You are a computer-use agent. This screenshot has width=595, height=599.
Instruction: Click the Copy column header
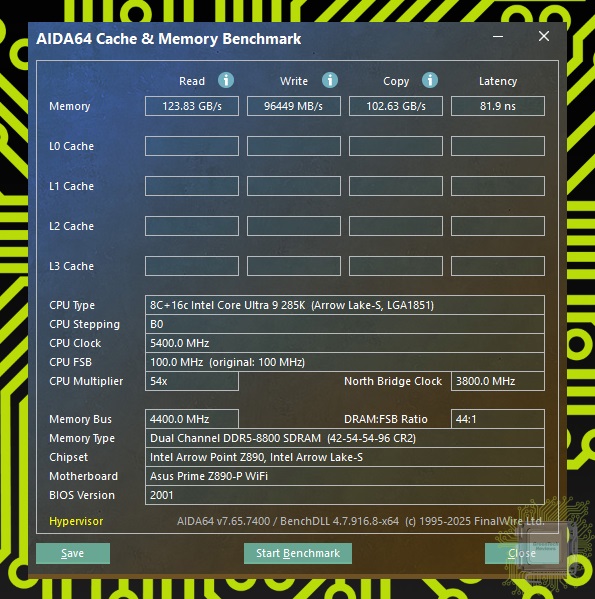click(x=396, y=81)
